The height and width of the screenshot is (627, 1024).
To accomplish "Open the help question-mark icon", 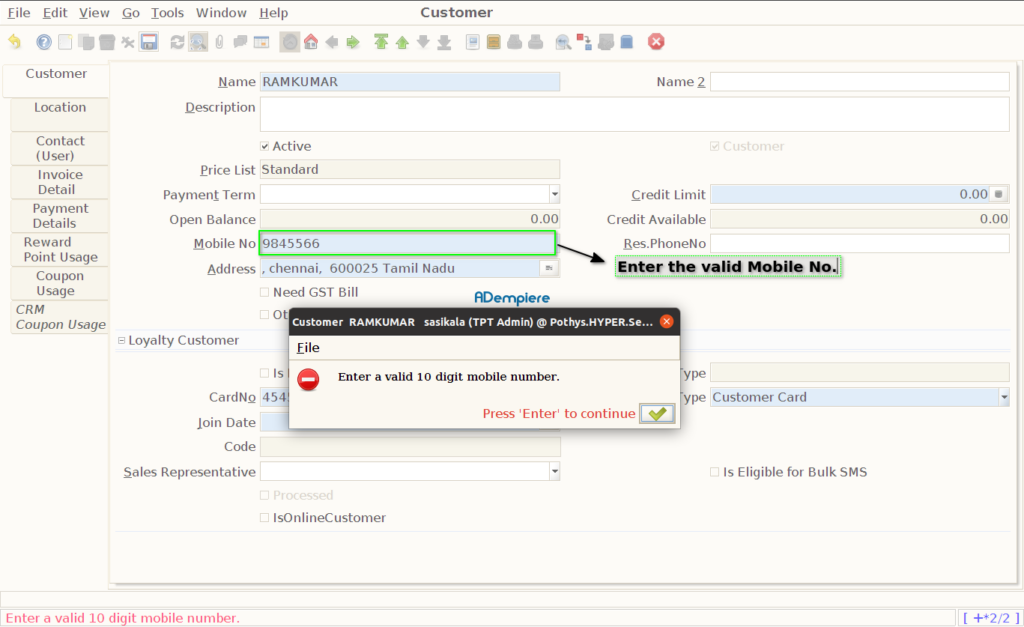I will click(44, 42).
